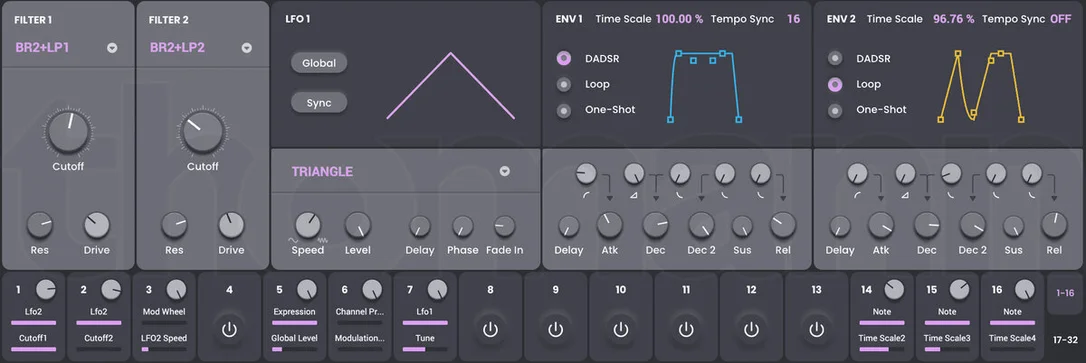Screen dimensions: 1086x363
Task: Open slot 5 source Expression
Action: tap(294, 312)
